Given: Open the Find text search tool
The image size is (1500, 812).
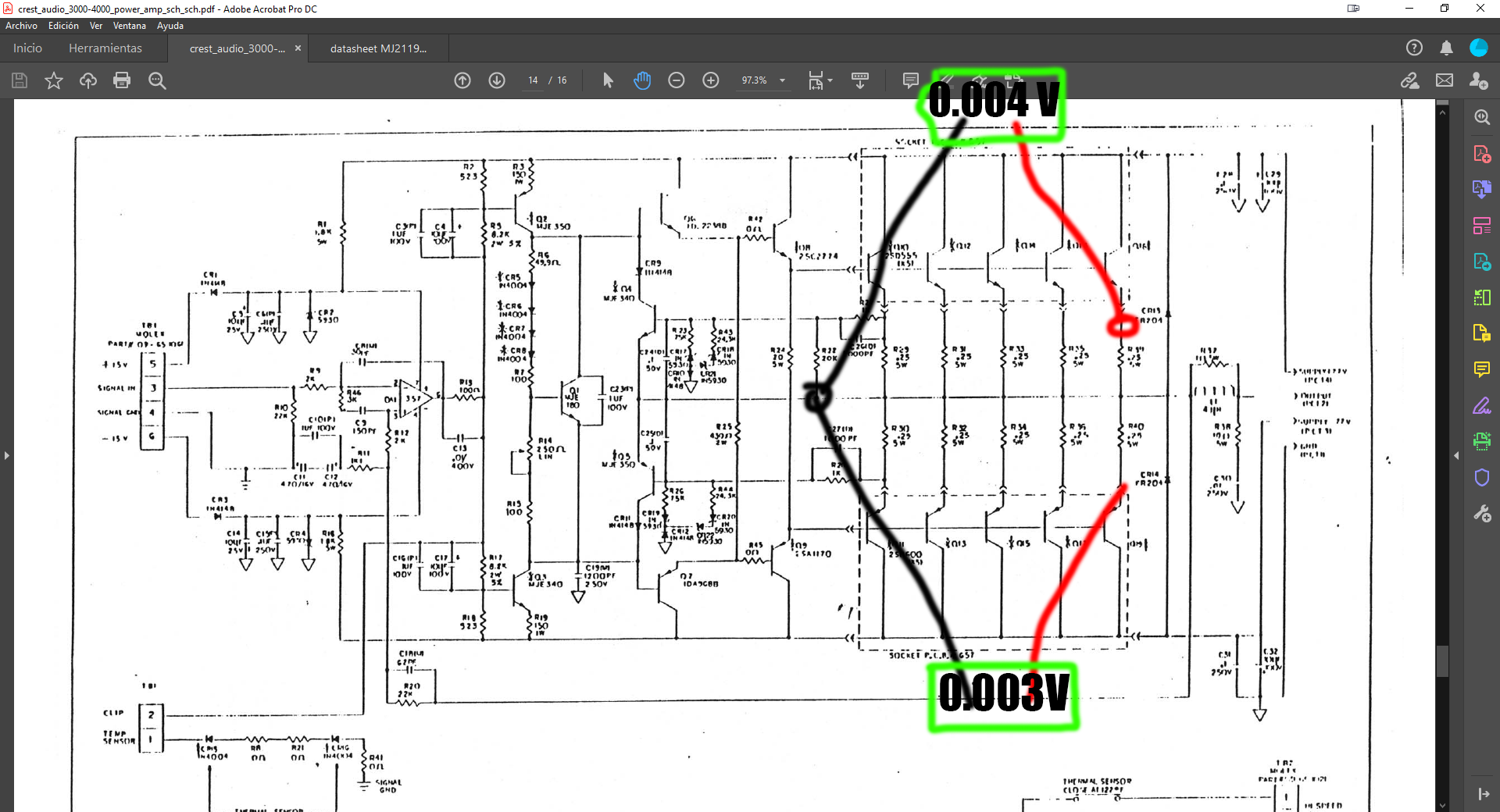Looking at the screenshot, I should click(x=157, y=80).
